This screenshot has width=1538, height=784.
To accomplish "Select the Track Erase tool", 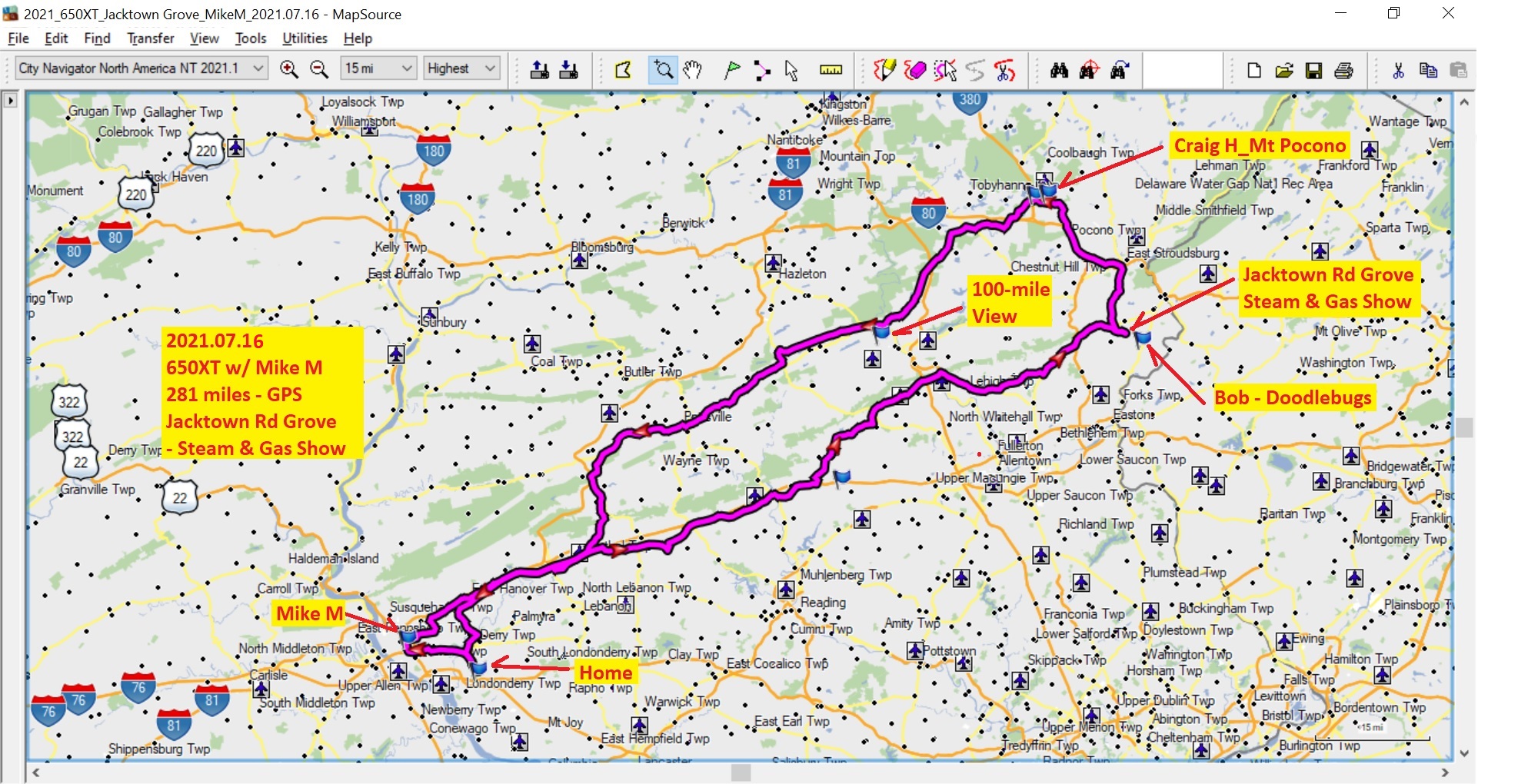I will pos(915,70).
